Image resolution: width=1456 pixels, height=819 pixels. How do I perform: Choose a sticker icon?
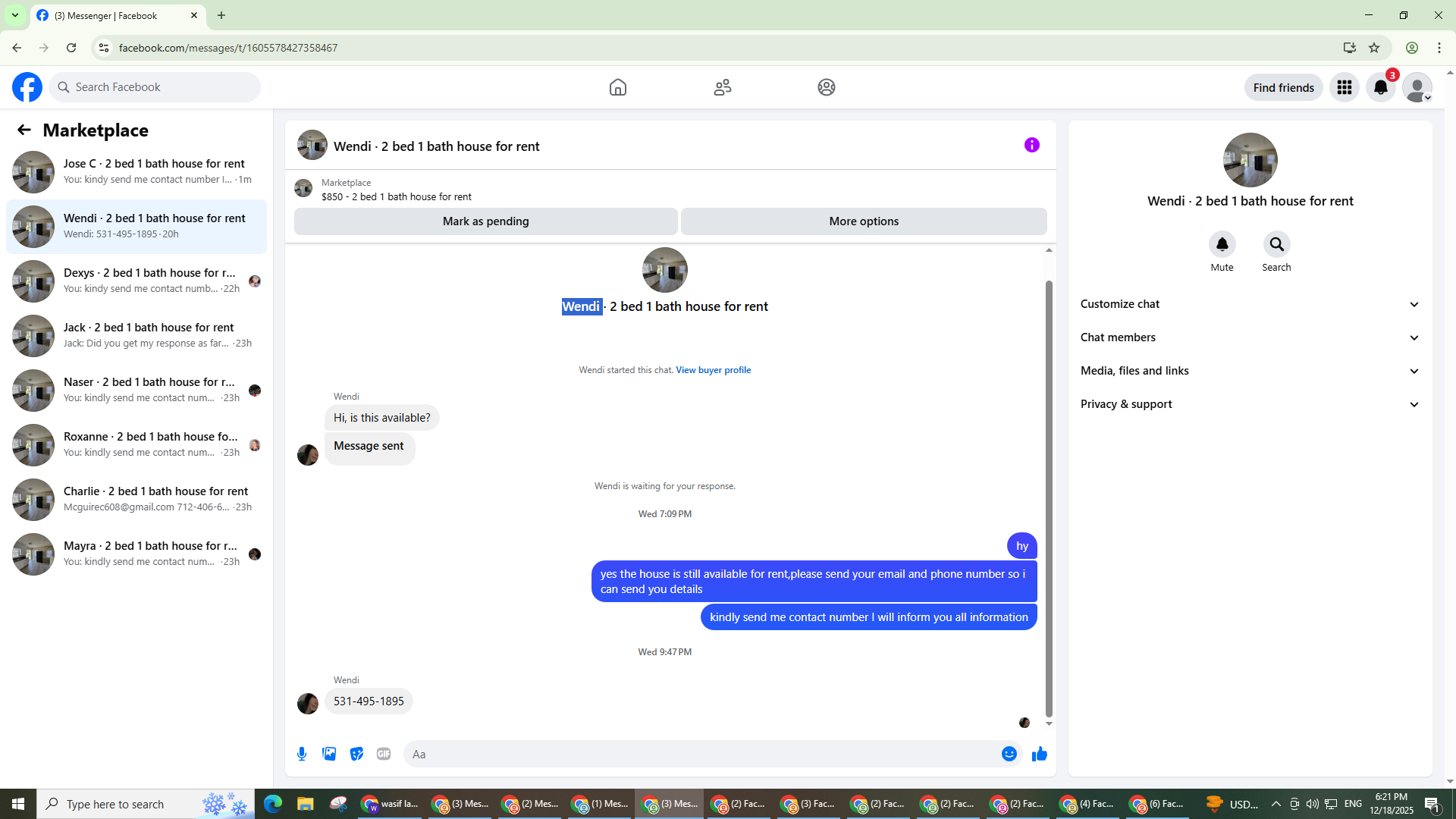pyautogui.click(x=356, y=754)
